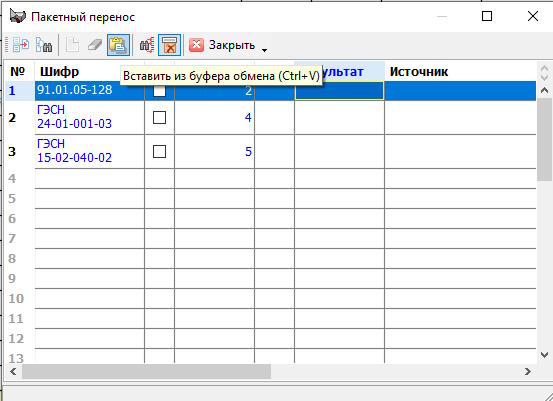The height and width of the screenshot is (401, 553).
Task: Toggle the window with red cross icon
Action: 169,45
